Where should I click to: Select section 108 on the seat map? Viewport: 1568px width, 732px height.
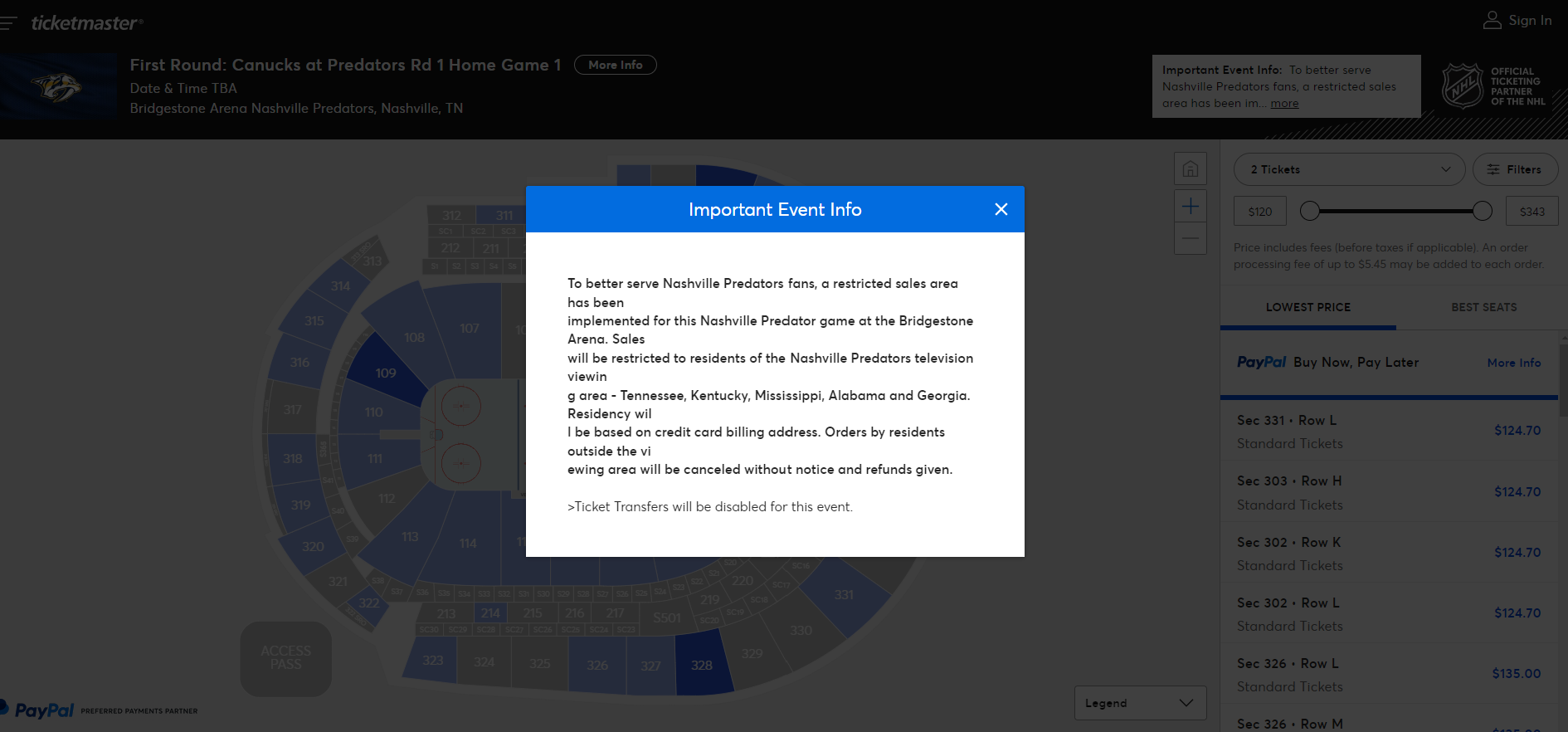point(414,337)
